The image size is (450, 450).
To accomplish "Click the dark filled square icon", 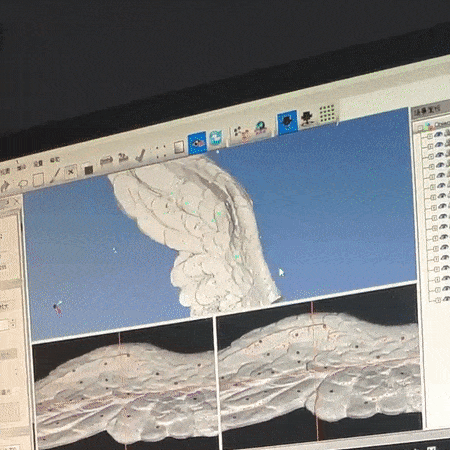I will point(89,170).
